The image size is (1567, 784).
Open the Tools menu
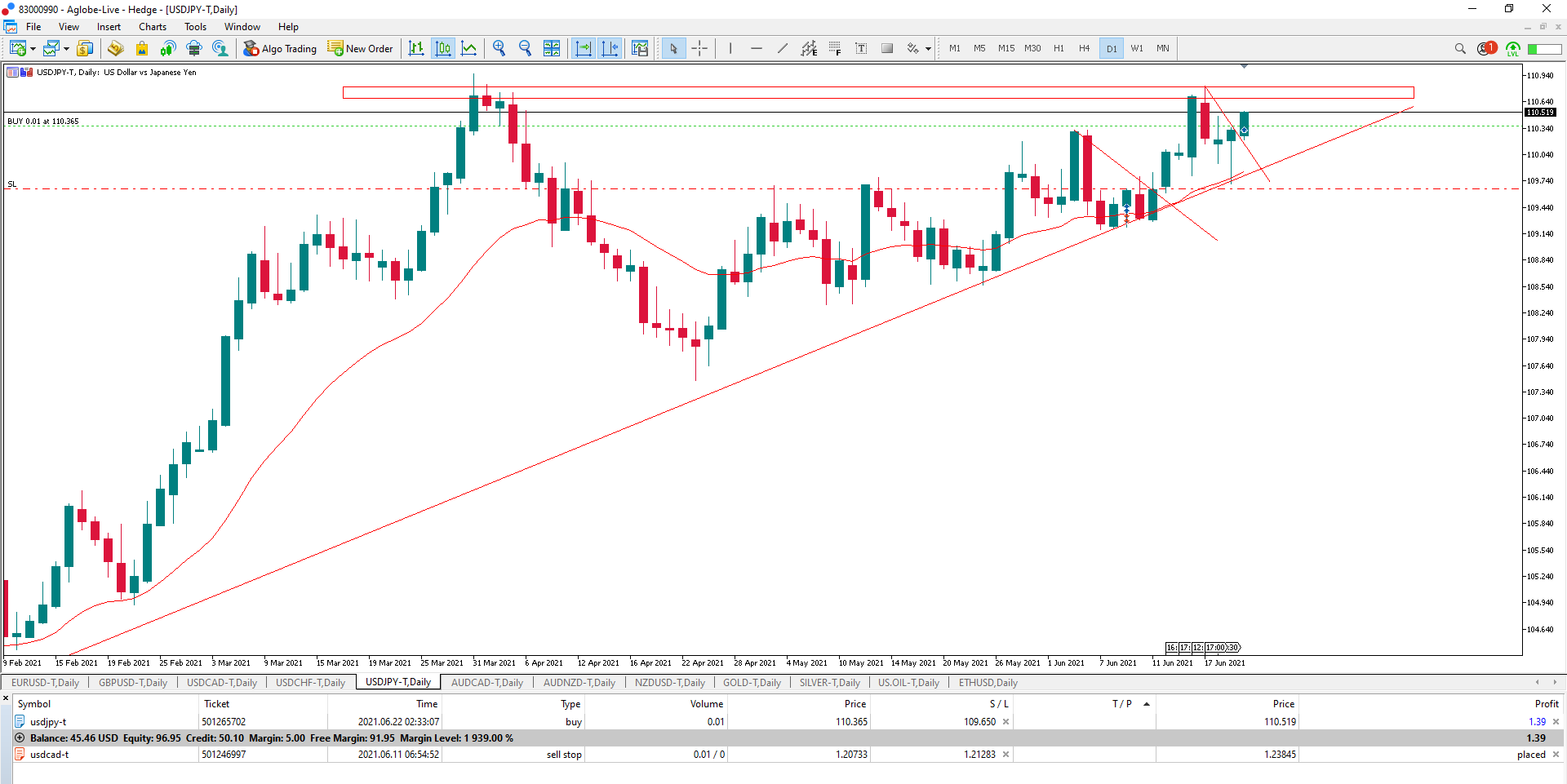[195, 27]
